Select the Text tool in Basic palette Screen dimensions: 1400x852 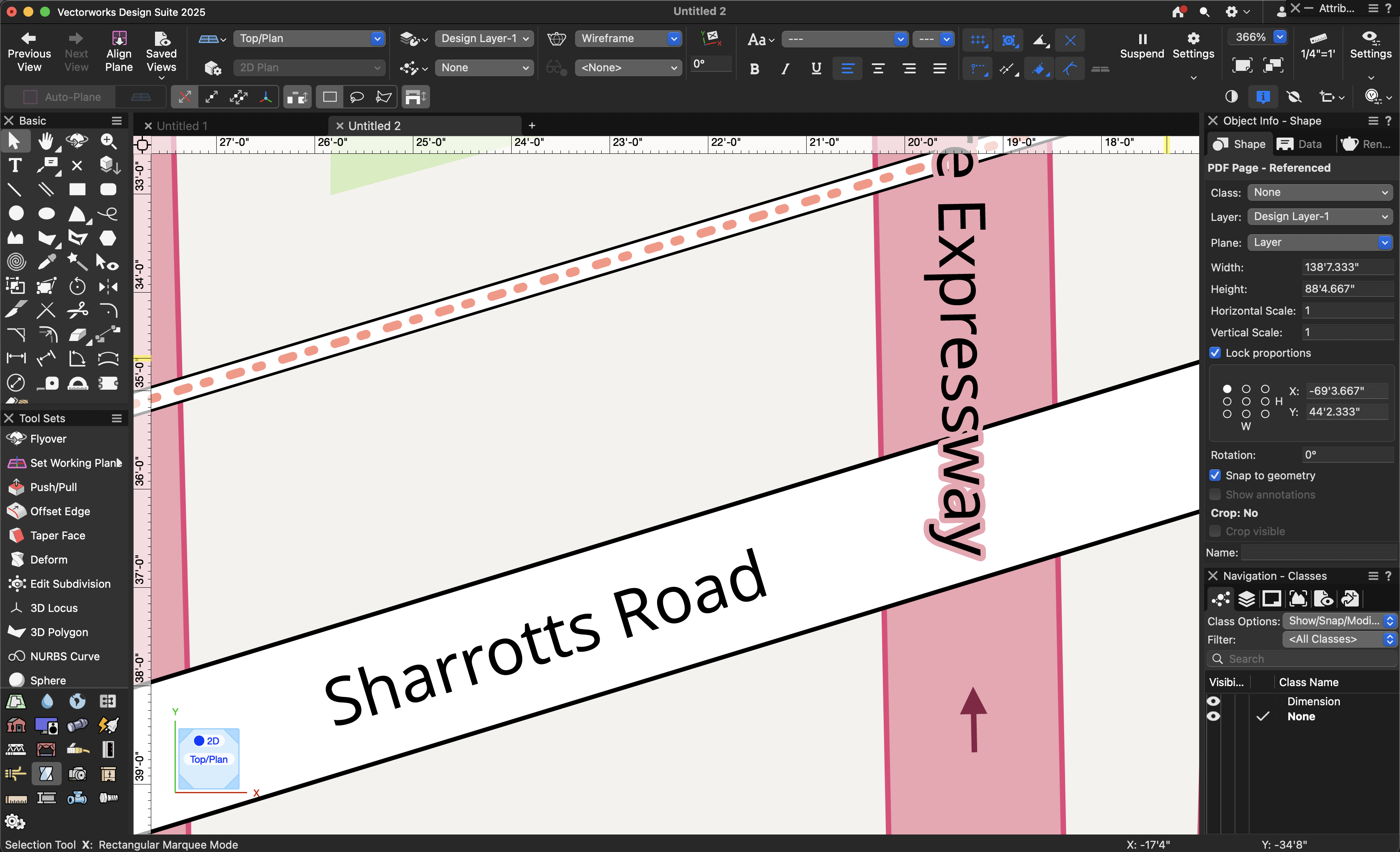tap(15, 165)
